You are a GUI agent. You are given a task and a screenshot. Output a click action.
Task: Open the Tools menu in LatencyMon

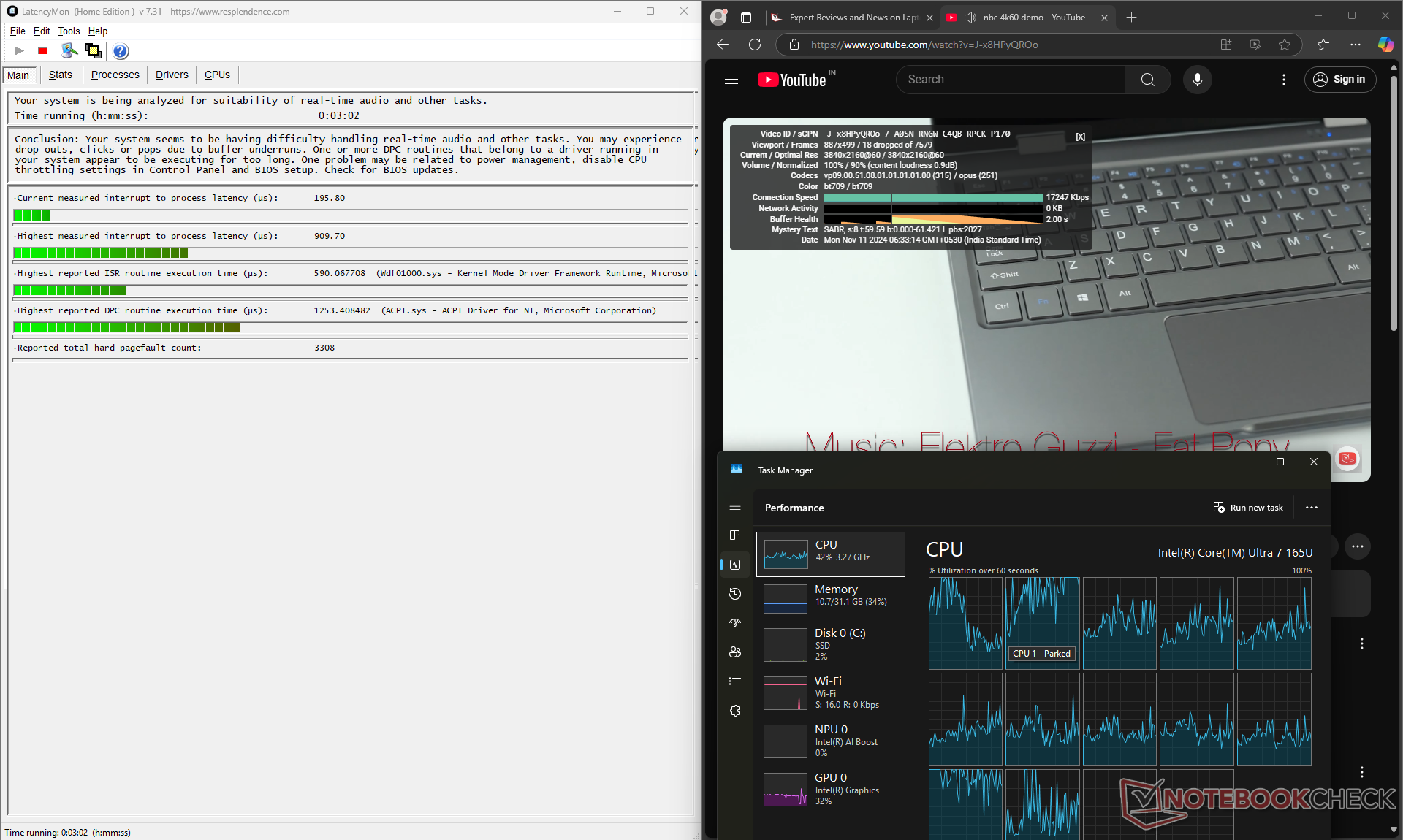(69, 31)
